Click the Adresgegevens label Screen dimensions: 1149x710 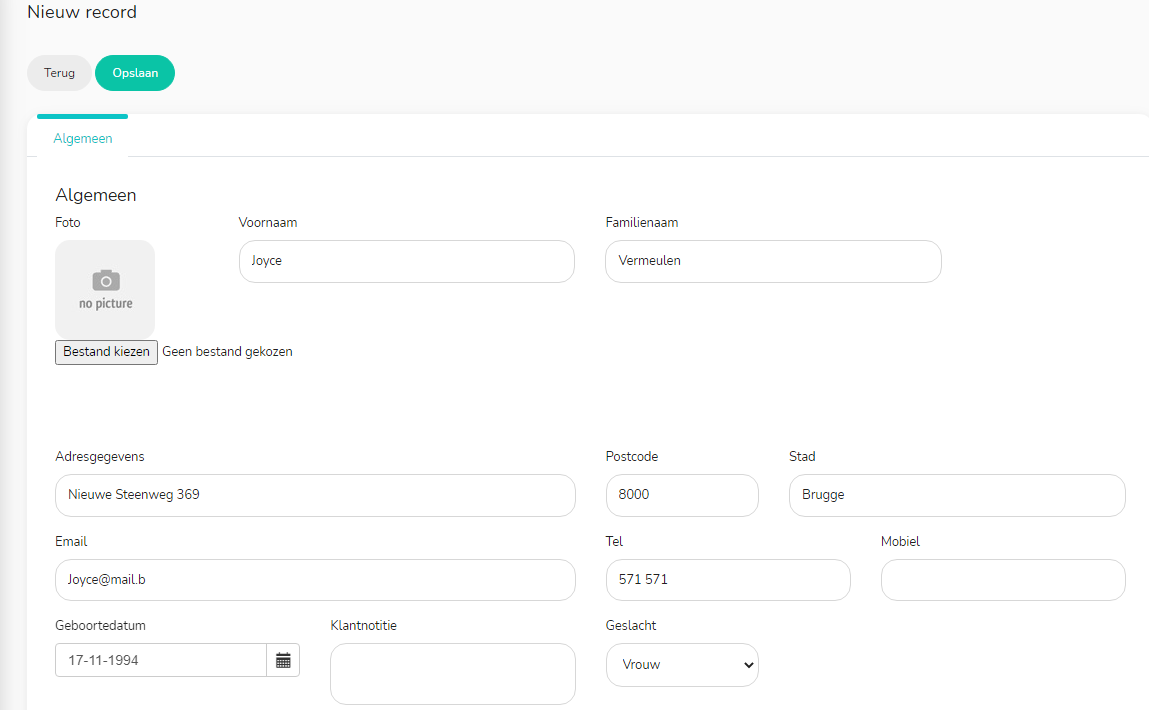[x=100, y=456]
